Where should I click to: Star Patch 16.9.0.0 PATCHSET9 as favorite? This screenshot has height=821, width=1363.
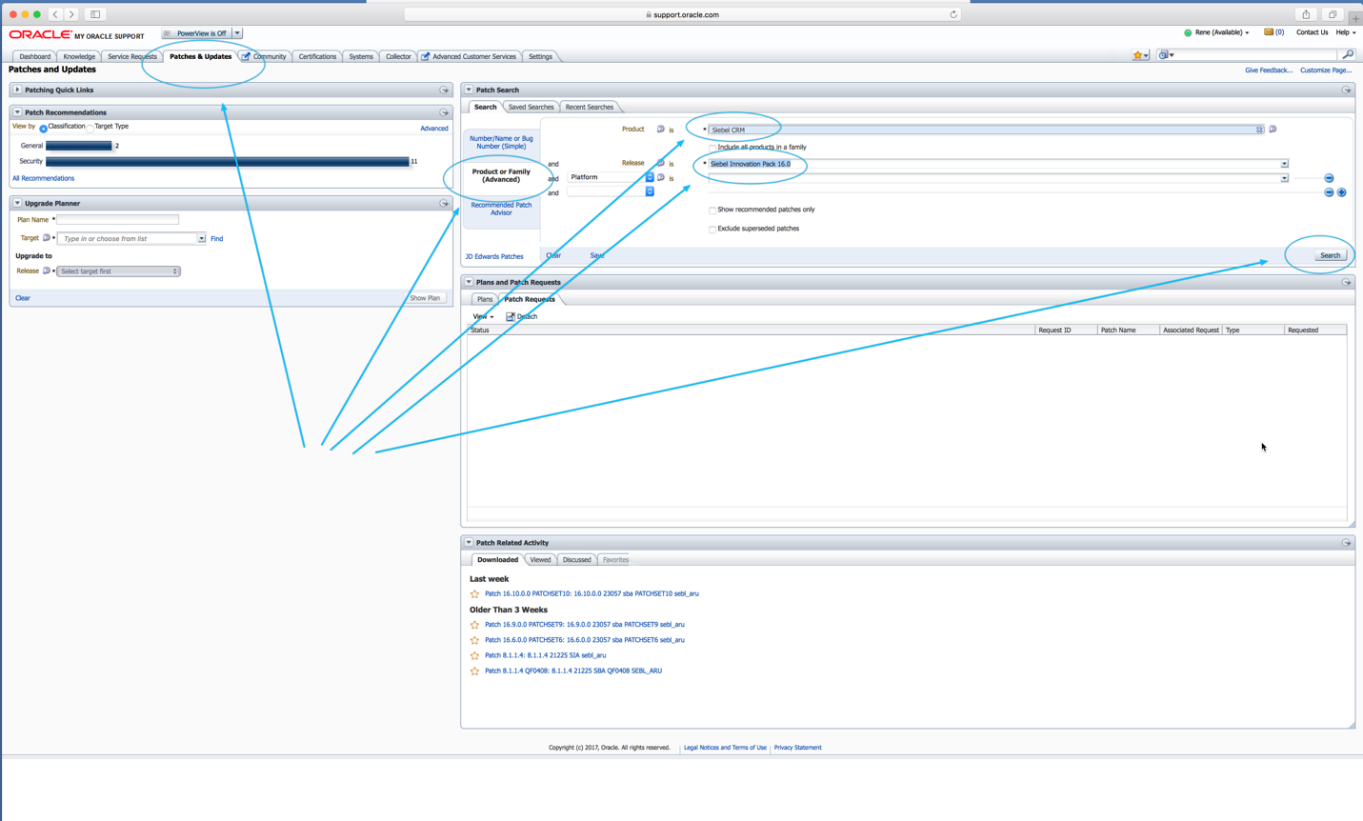click(x=475, y=625)
